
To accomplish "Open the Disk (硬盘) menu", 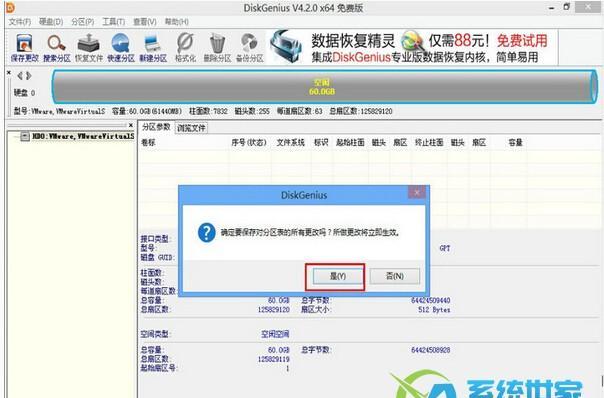I will tap(51, 22).
